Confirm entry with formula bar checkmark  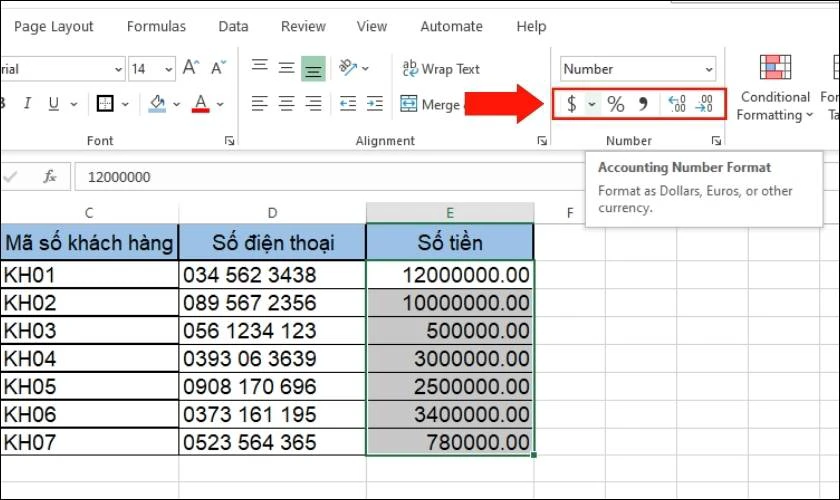(10, 176)
